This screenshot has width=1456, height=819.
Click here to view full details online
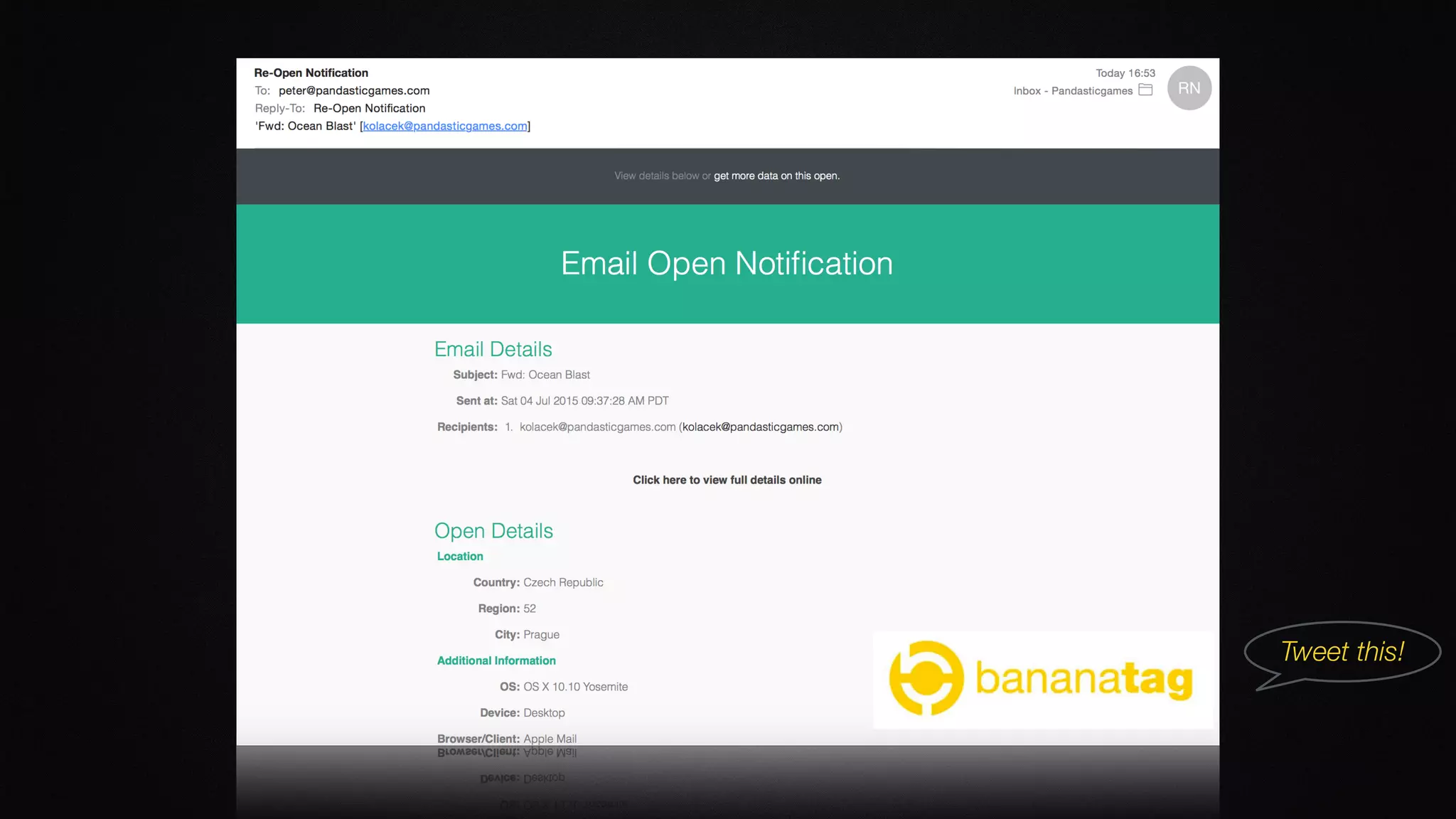[727, 480]
